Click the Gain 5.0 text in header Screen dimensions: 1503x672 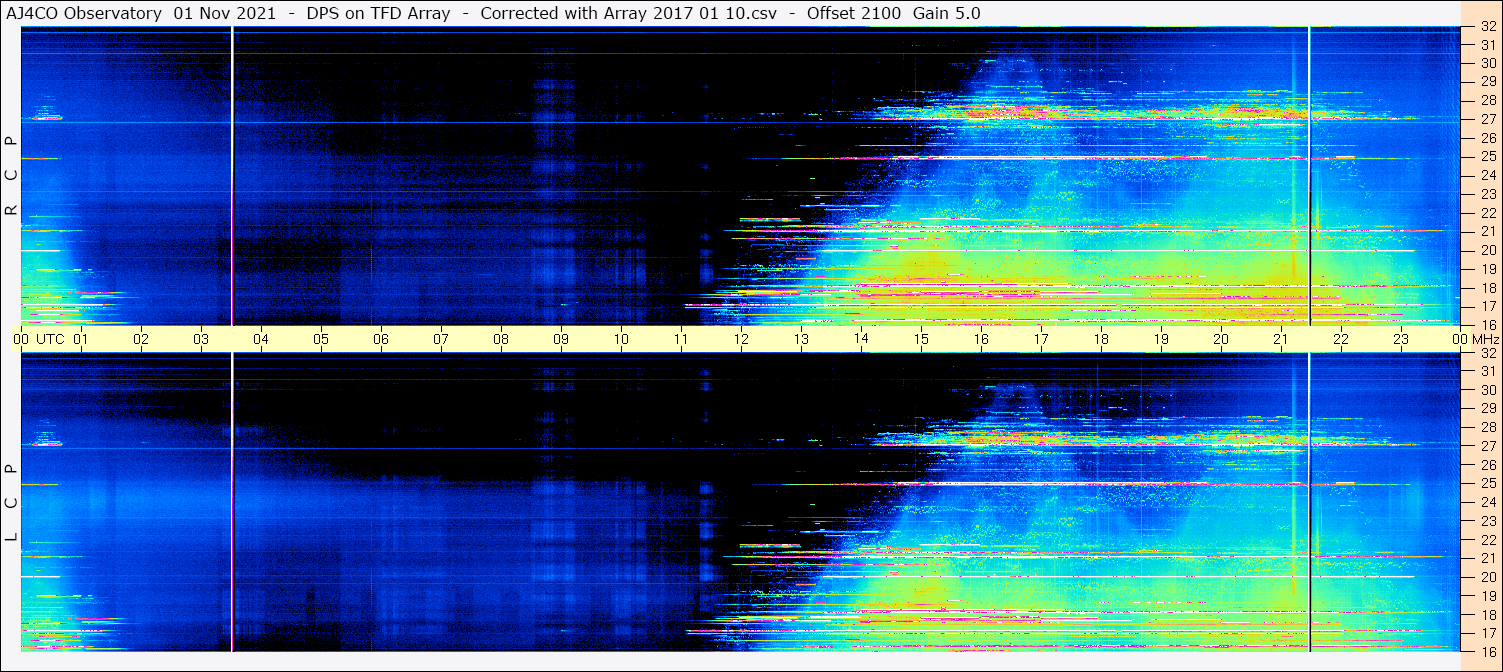pyautogui.click(x=947, y=13)
